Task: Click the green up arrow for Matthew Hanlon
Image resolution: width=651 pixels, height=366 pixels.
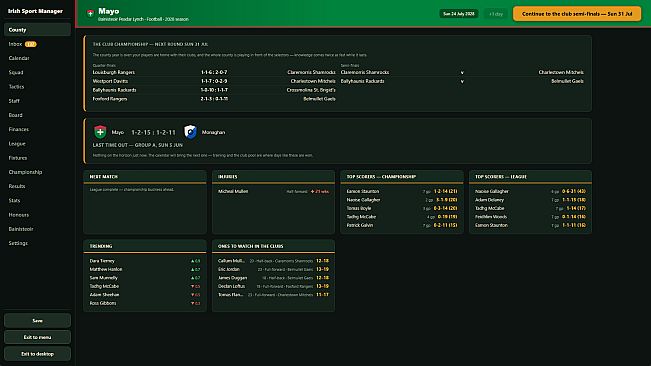Action: 192,269
